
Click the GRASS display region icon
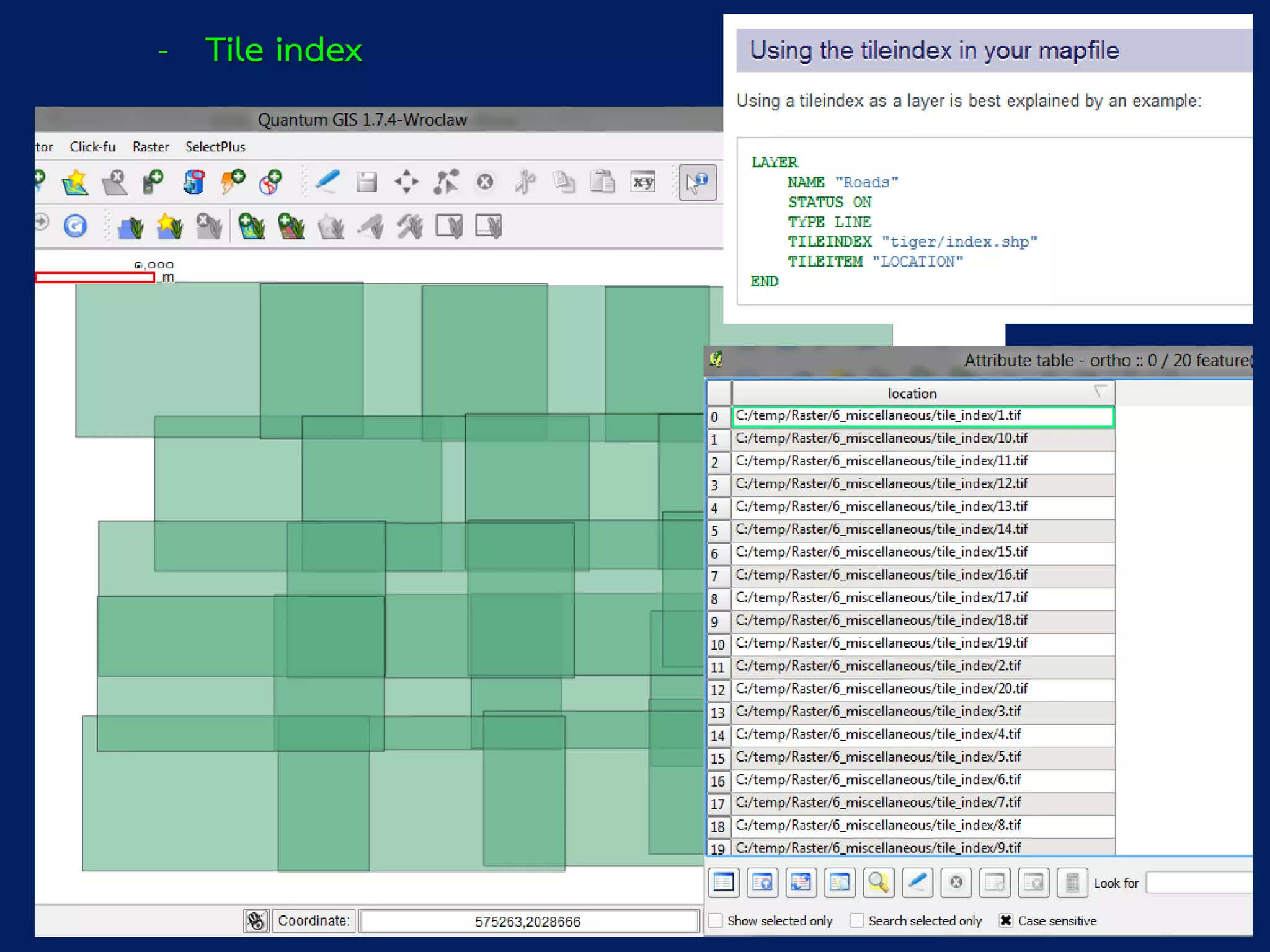click(450, 226)
